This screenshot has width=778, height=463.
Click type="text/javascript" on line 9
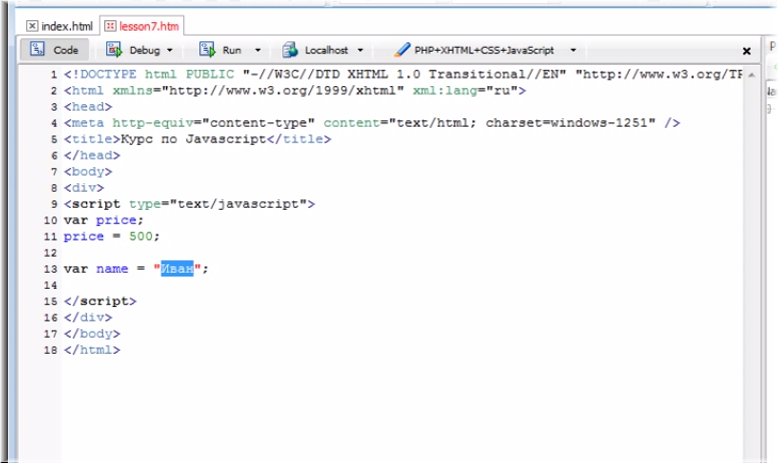coord(218,204)
